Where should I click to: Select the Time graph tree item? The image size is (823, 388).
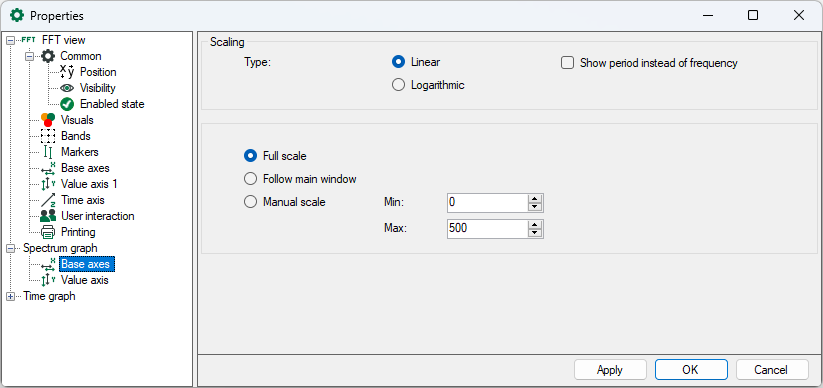[x=49, y=296]
